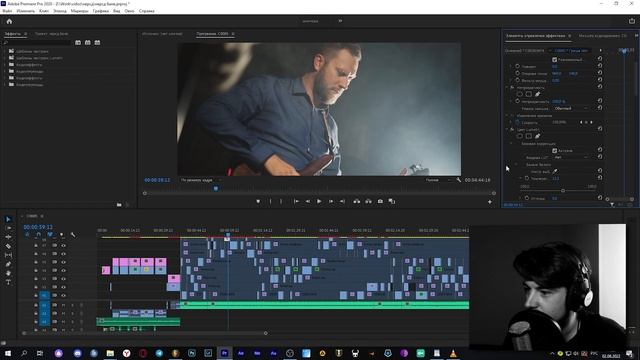Open the File menu
Screen dimensions: 640x360
[7, 11]
